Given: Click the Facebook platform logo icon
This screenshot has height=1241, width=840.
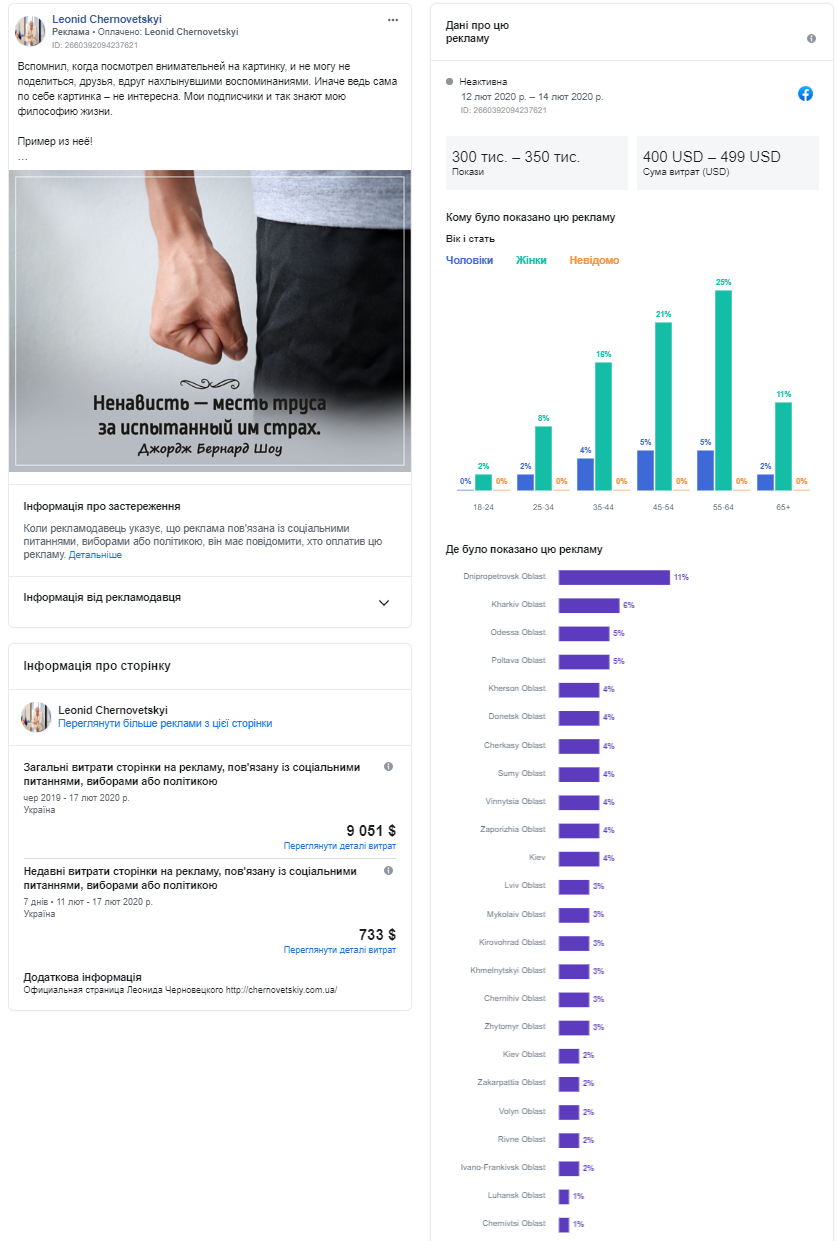Looking at the screenshot, I should pos(805,93).
